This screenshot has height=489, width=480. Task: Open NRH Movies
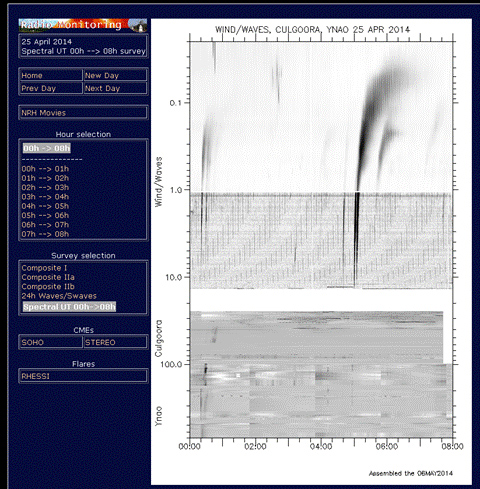[x=83, y=113]
